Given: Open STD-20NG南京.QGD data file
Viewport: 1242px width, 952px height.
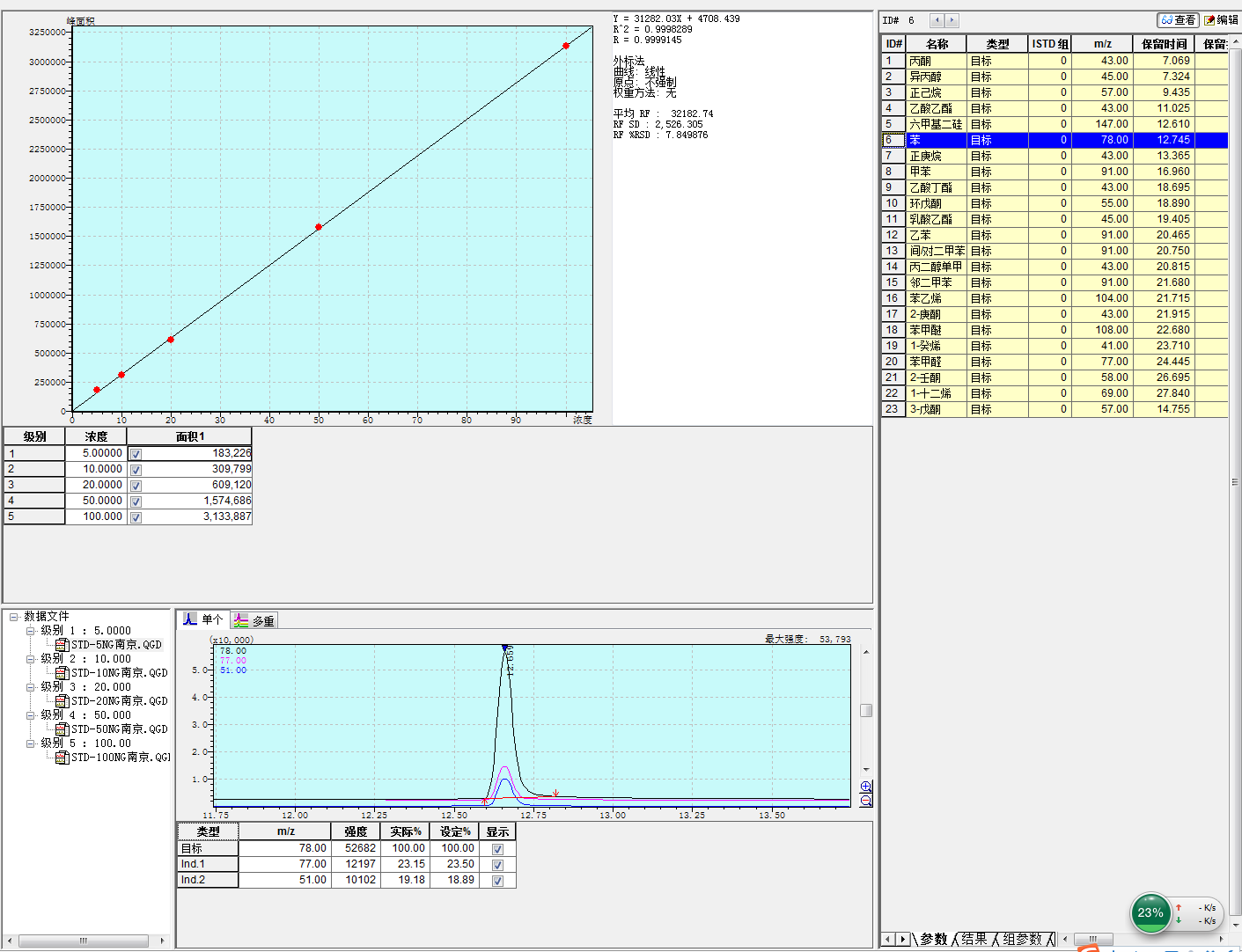Looking at the screenshot, I should tap(112, 701).
